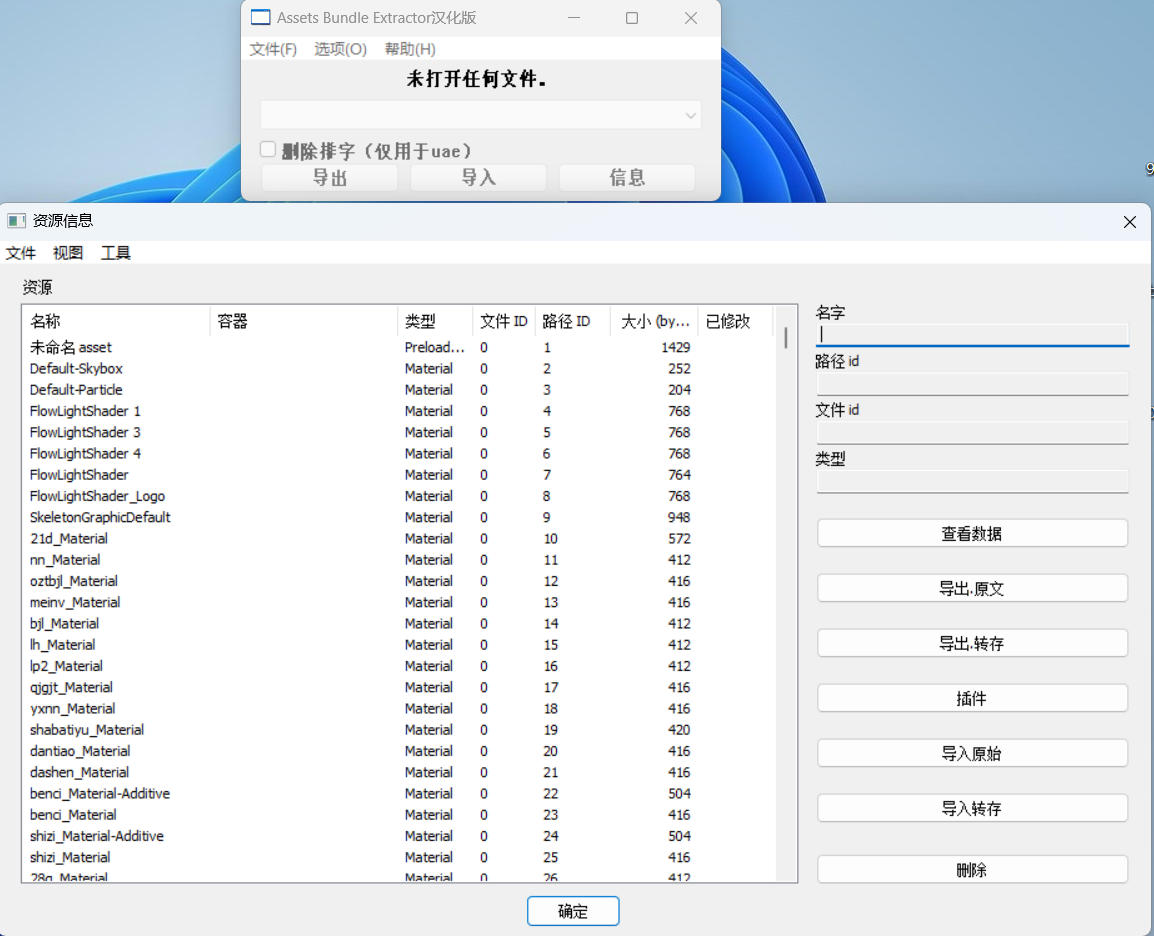Open the 工具 menu
1154x936 pixels.
(x=113, y=253)
